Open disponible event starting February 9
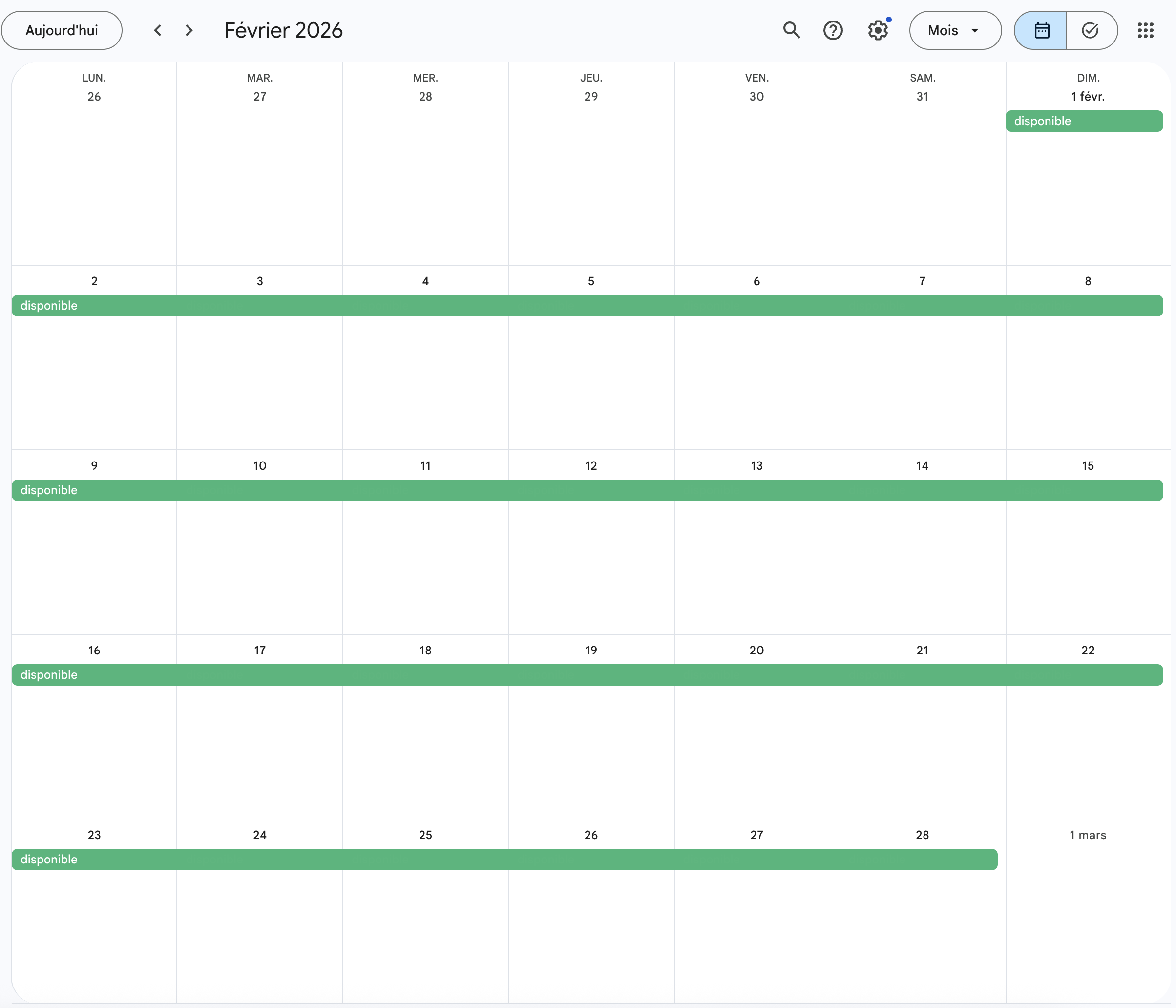Viewport: 1176px width, 1008px height. click(587, 490)
